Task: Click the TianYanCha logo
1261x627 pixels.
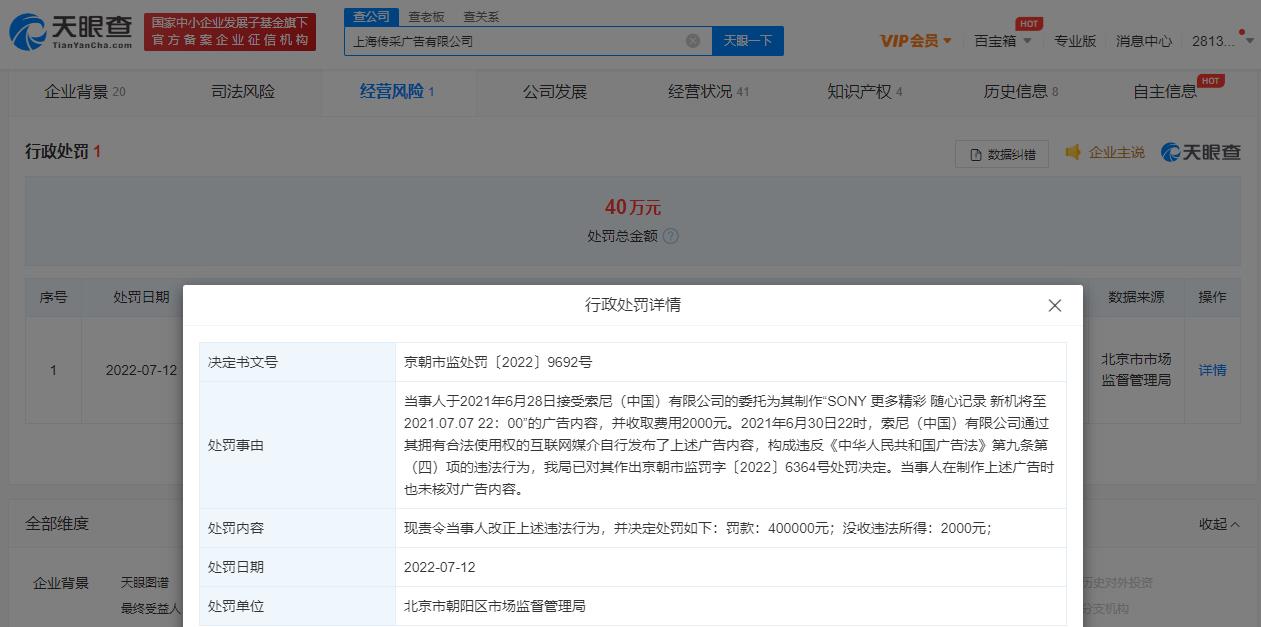Action: pos(70,32)
